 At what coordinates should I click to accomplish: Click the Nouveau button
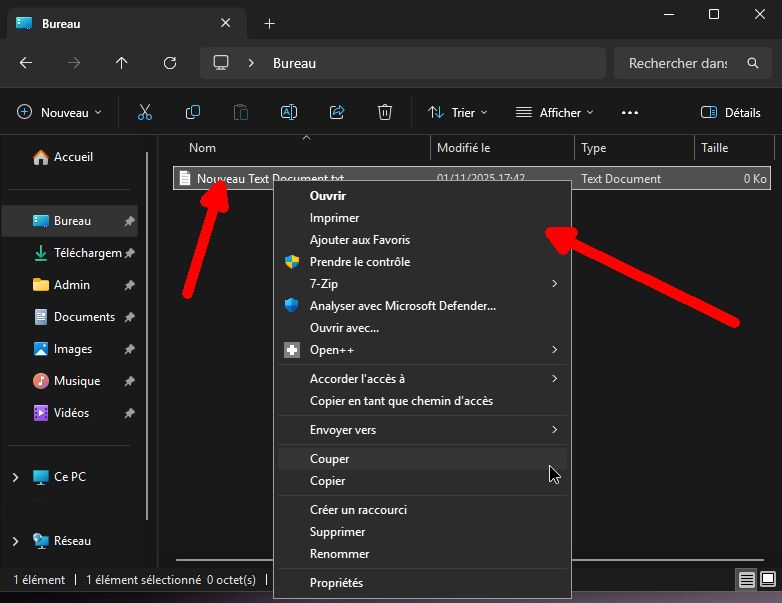click(60, 113)
